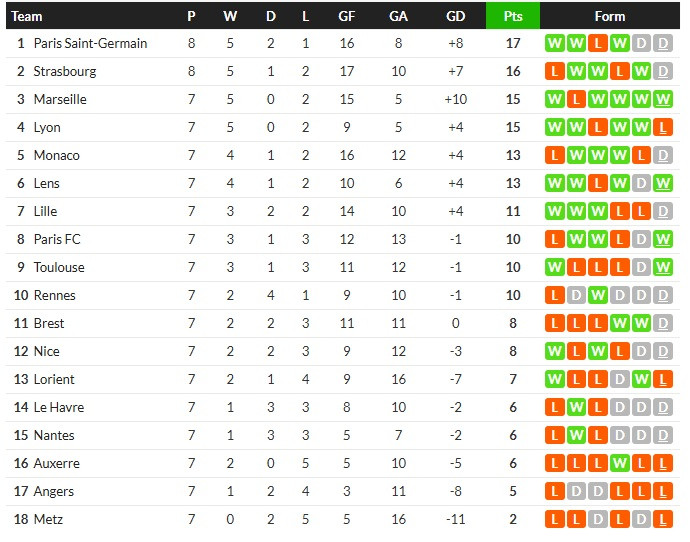
Task: Open the Le Havre team link
Action: point(59,408)
